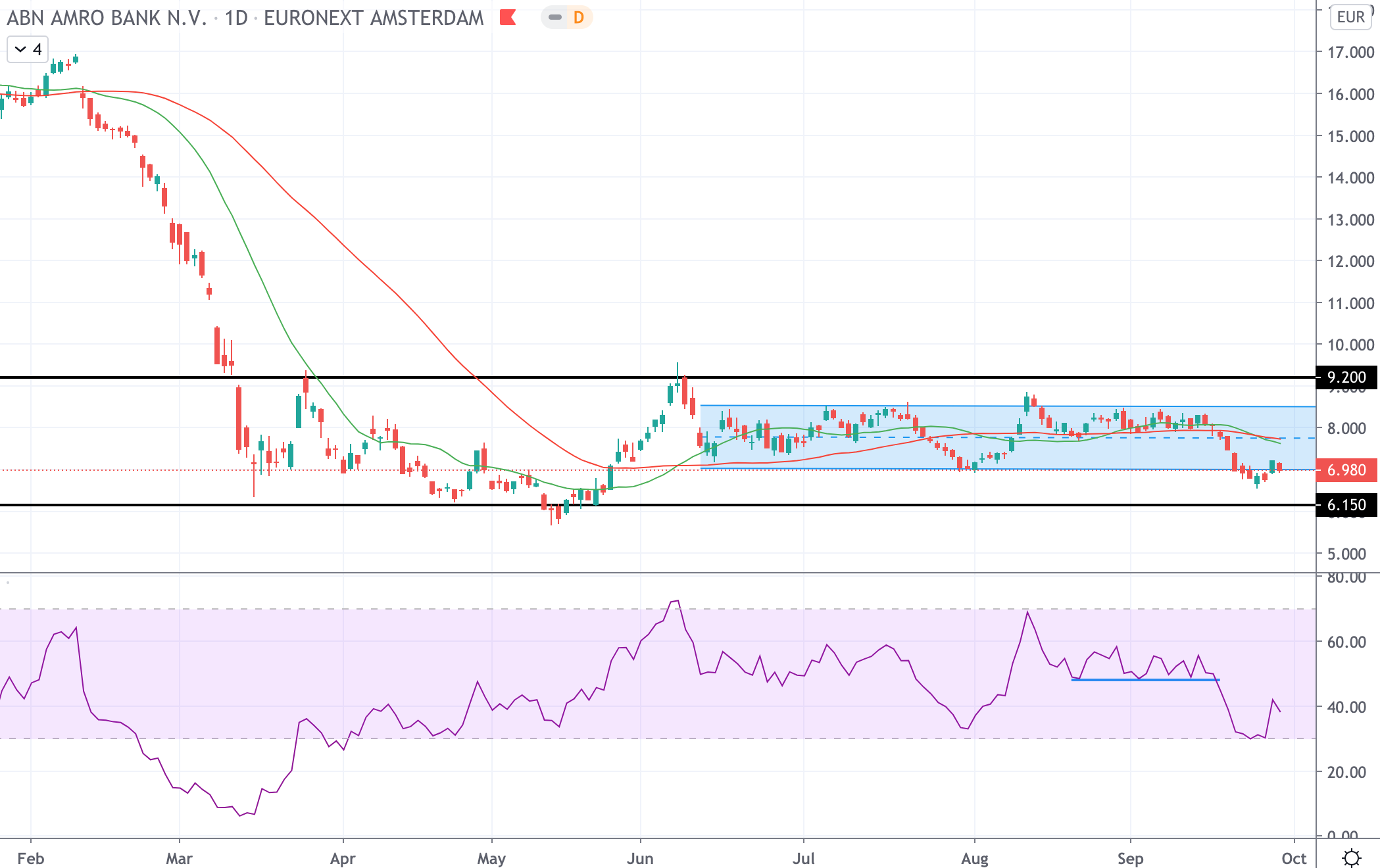Select the 9.200 resistance price label

click(1346, 377)
